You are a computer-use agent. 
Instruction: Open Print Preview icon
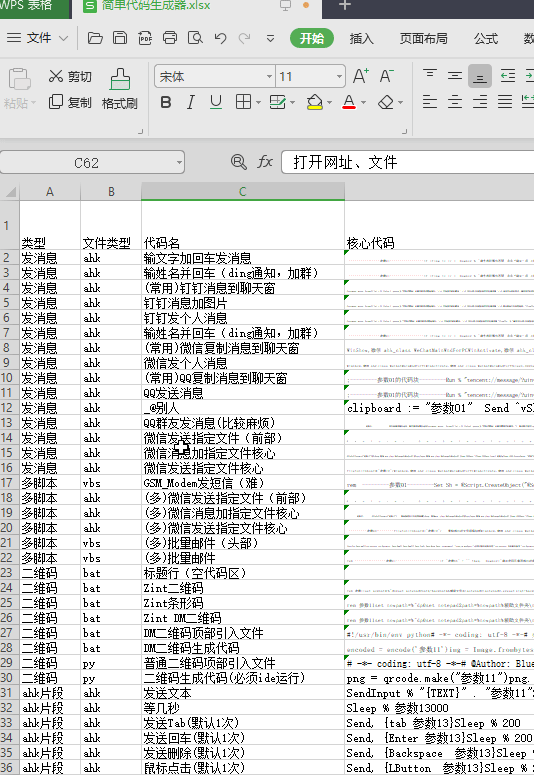tap(195, 38)
